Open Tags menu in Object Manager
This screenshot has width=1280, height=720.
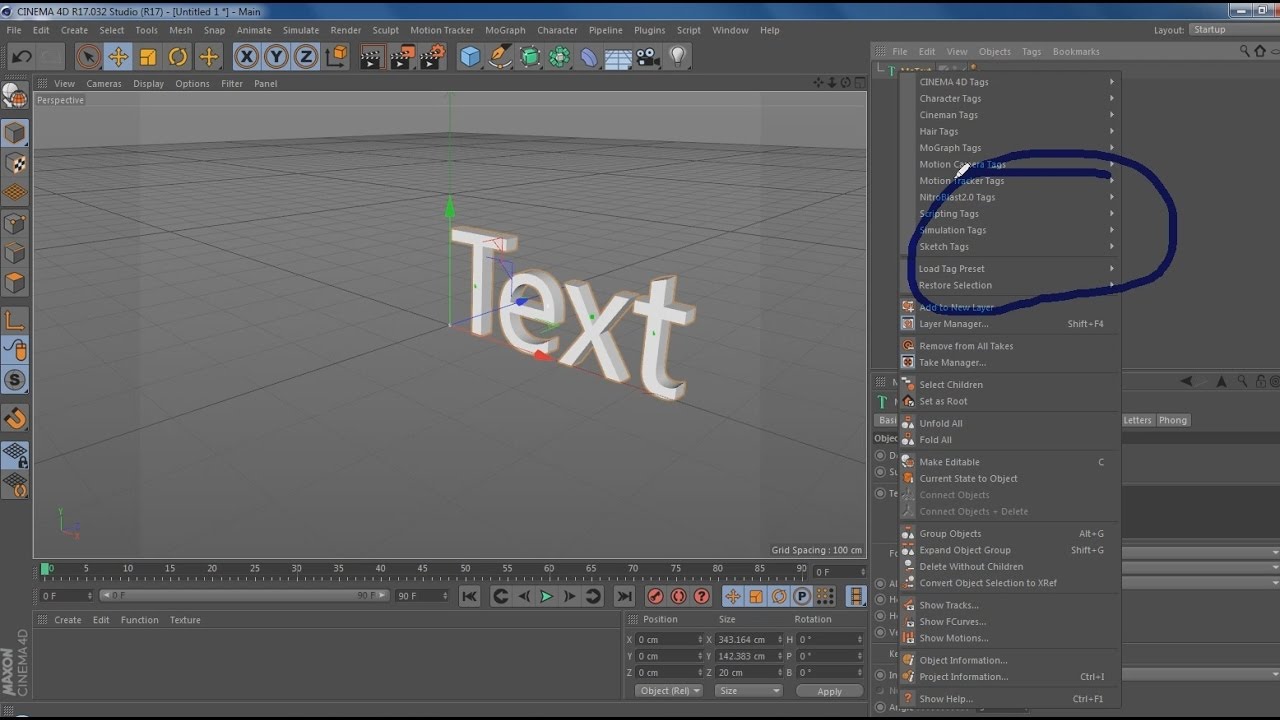pos(1031,52)
